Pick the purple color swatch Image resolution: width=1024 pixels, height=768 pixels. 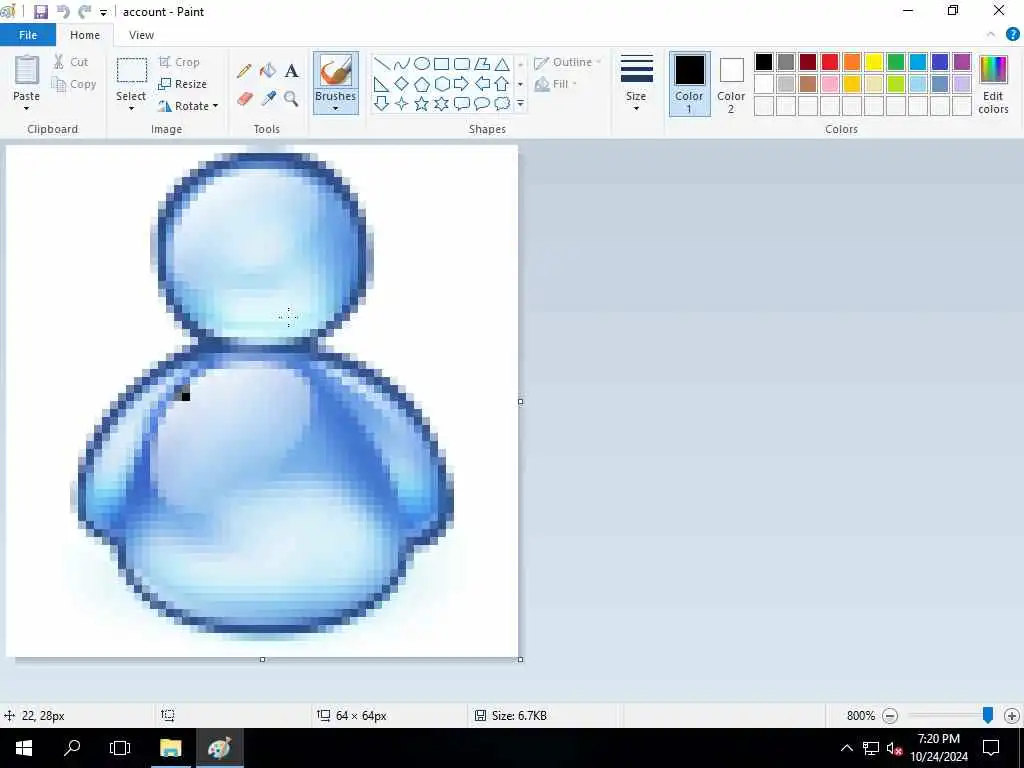962,62
